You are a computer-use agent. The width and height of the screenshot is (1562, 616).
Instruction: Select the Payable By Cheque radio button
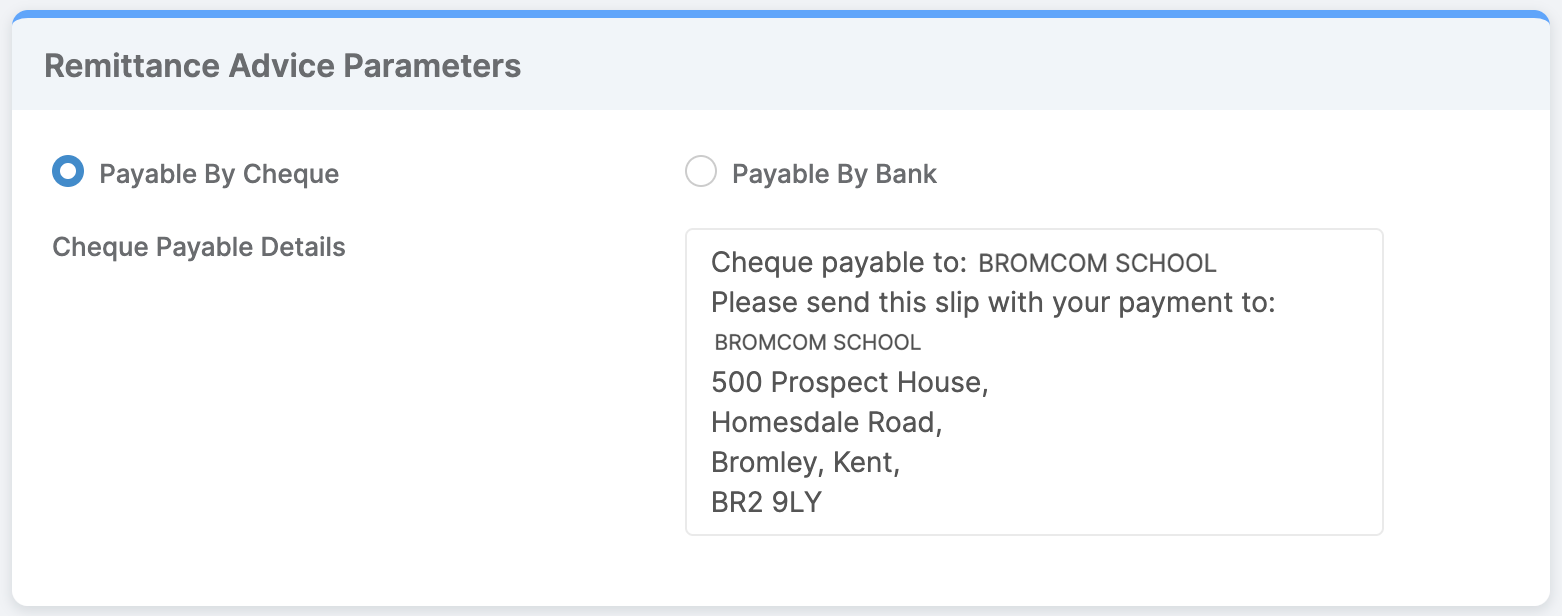(67, 171)
